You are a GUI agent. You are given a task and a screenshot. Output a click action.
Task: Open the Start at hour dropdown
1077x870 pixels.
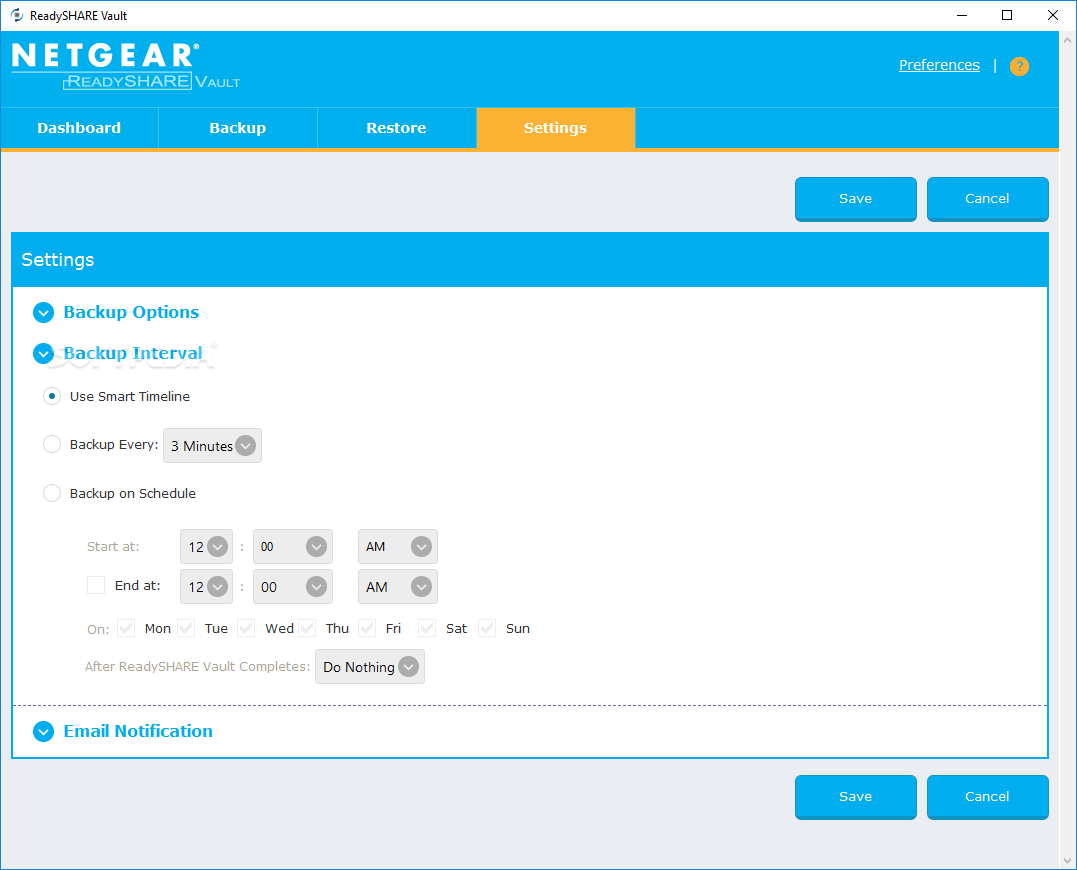[206, 547]
